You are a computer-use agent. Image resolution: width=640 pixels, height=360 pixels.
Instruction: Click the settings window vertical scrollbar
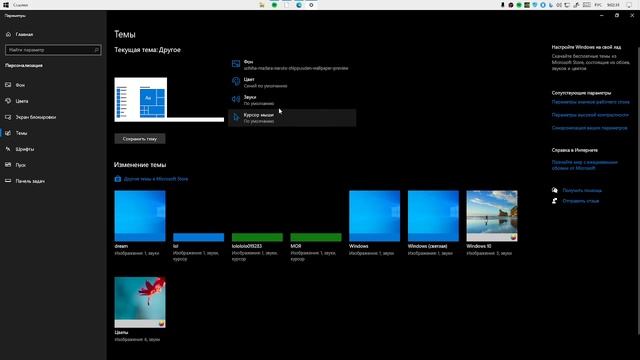coord(638,190)
